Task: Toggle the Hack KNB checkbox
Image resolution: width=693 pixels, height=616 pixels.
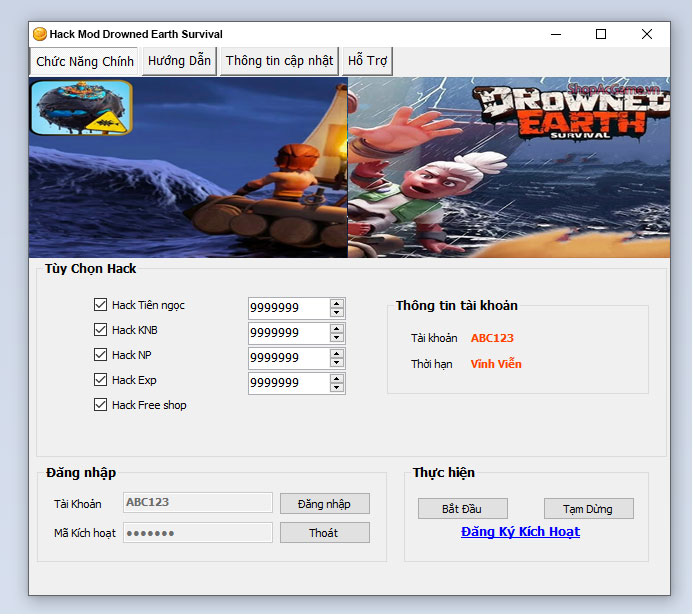Action: click(x=100, y=330)
